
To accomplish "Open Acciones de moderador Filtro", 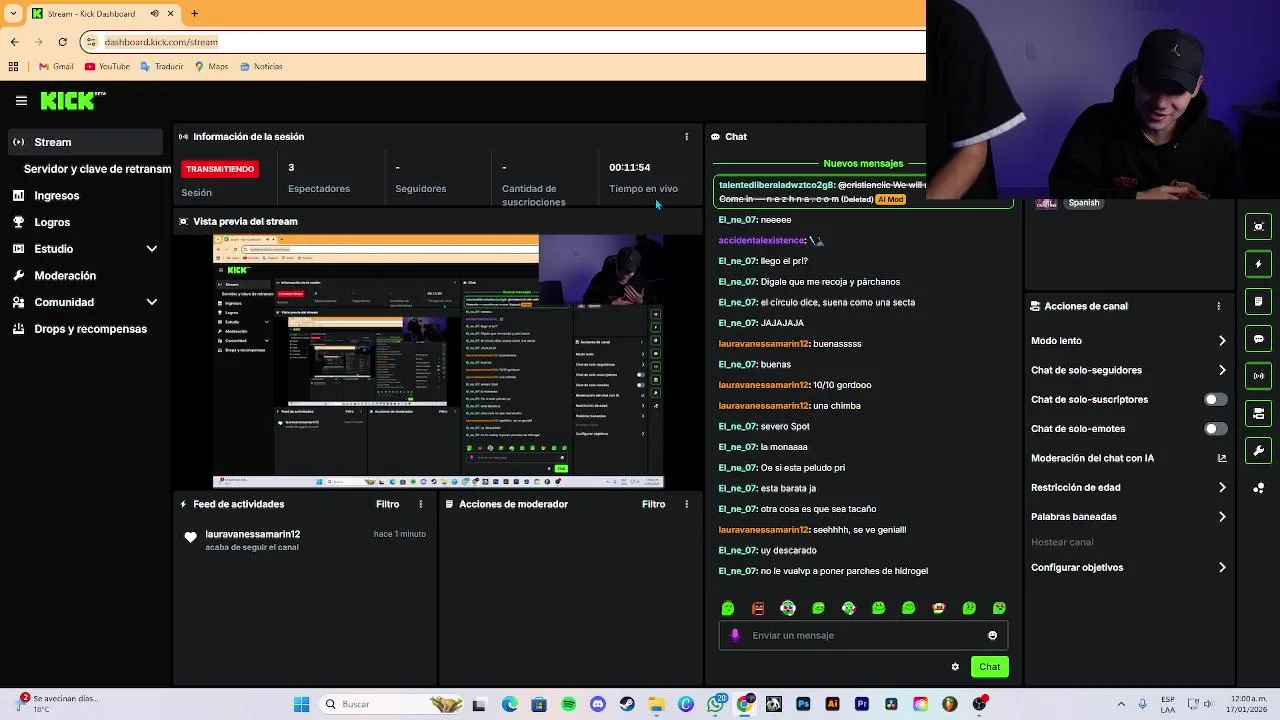I will click(x=653, y=504).
